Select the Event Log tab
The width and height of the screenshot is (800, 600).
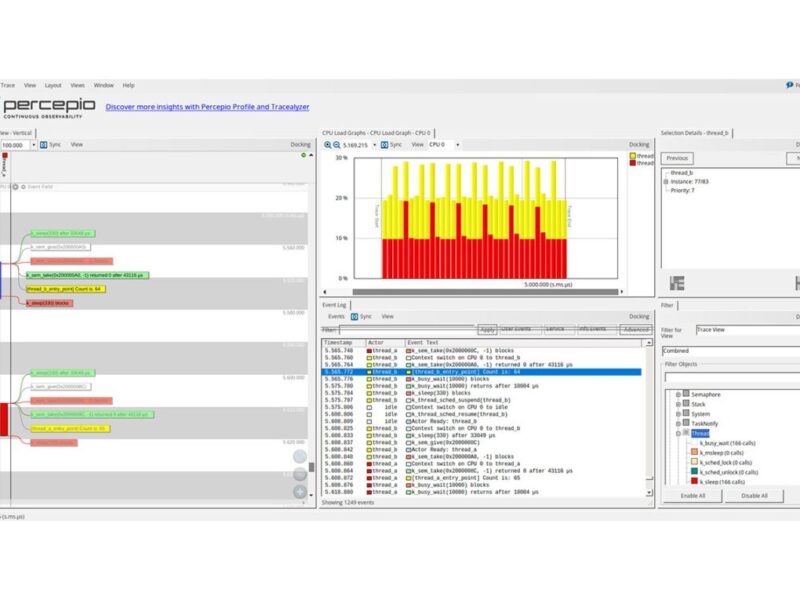[x=334, y=304]
